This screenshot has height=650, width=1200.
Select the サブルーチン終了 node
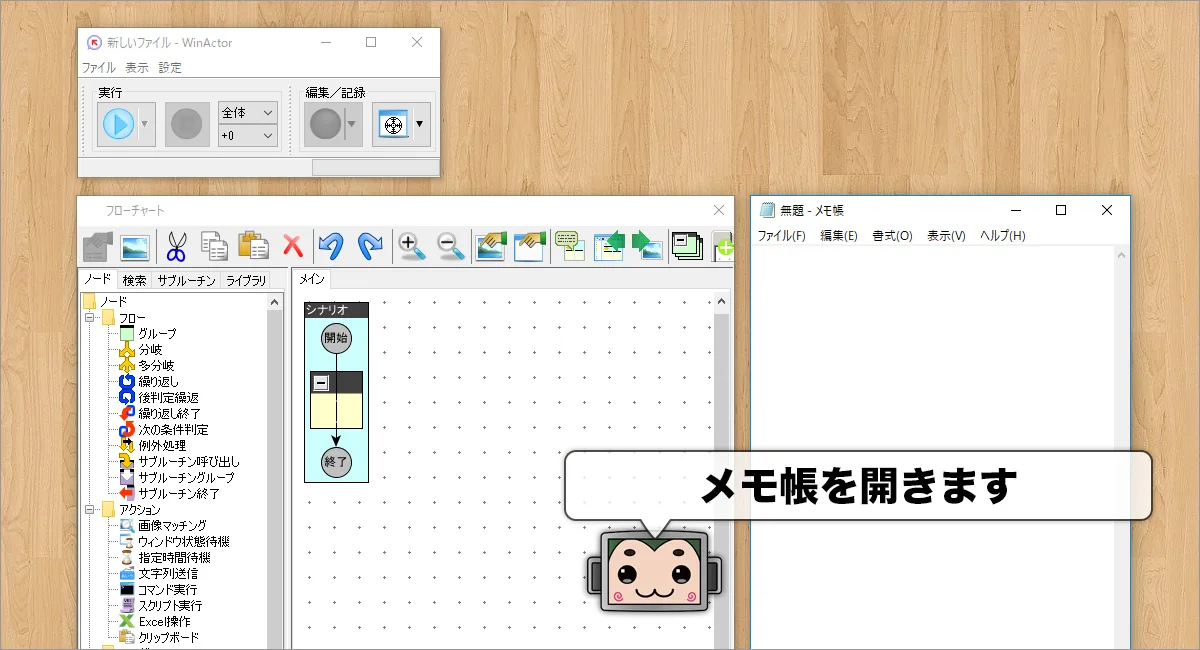[179, 494]
